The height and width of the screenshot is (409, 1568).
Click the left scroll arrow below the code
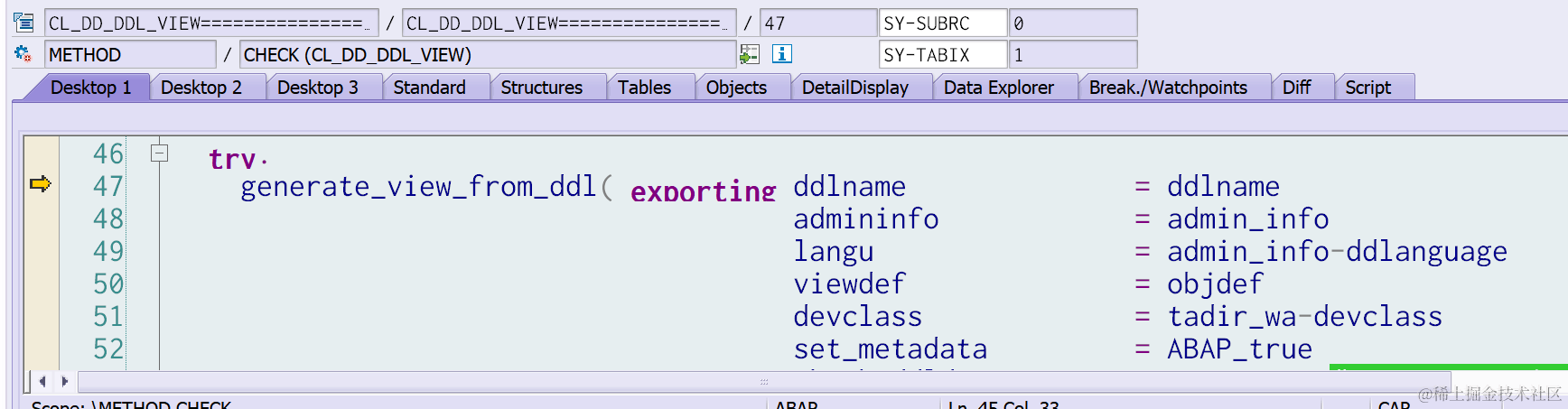coord(42,381)
